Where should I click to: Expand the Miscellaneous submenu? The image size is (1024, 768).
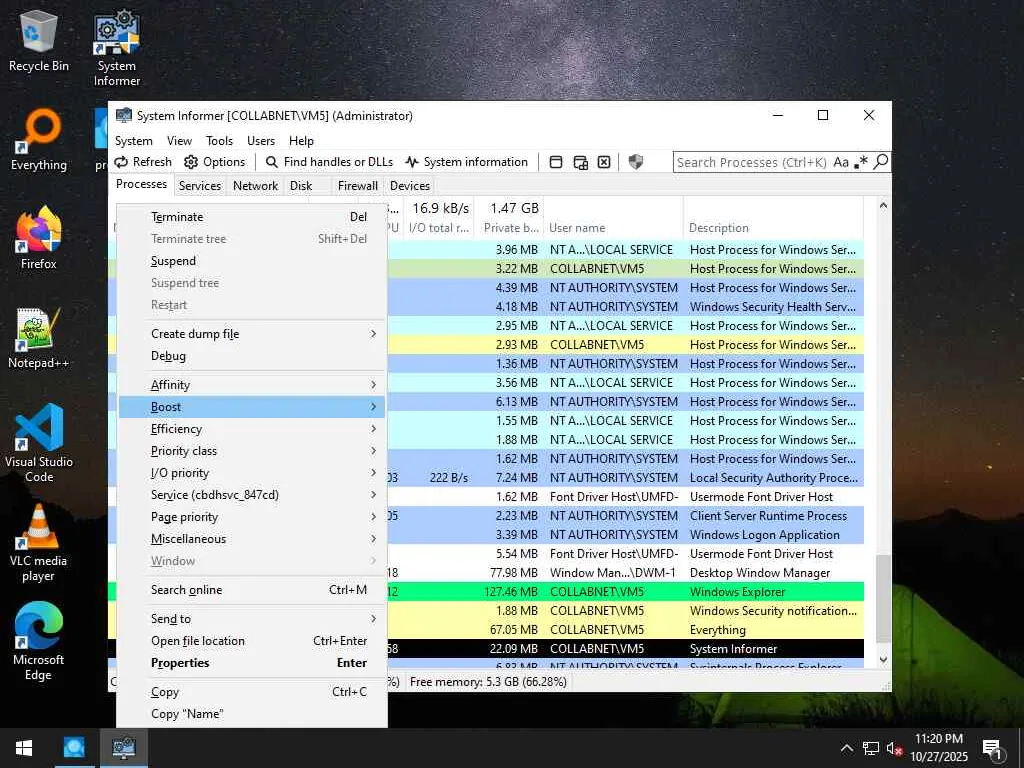tap(252, 539)
